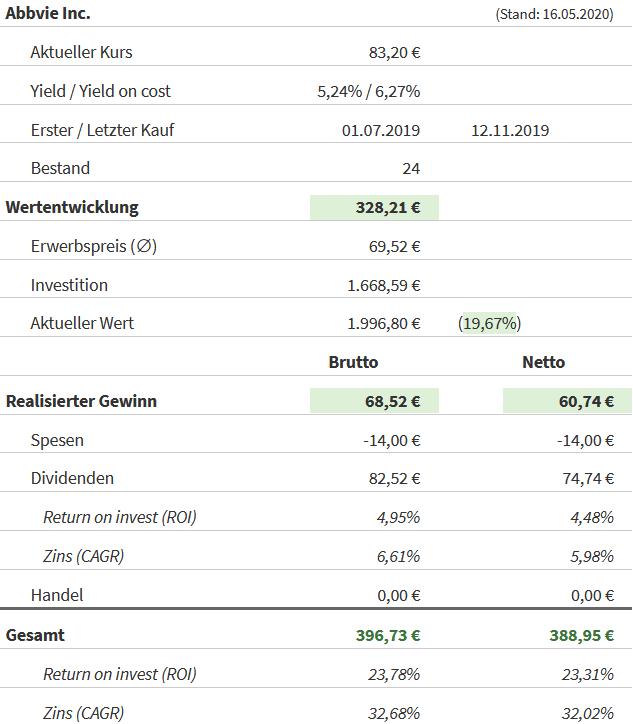Click the Gesamt gross total 396,73 €
The height and width of the screenshot is (724, 633).
[x=387, y=635]
